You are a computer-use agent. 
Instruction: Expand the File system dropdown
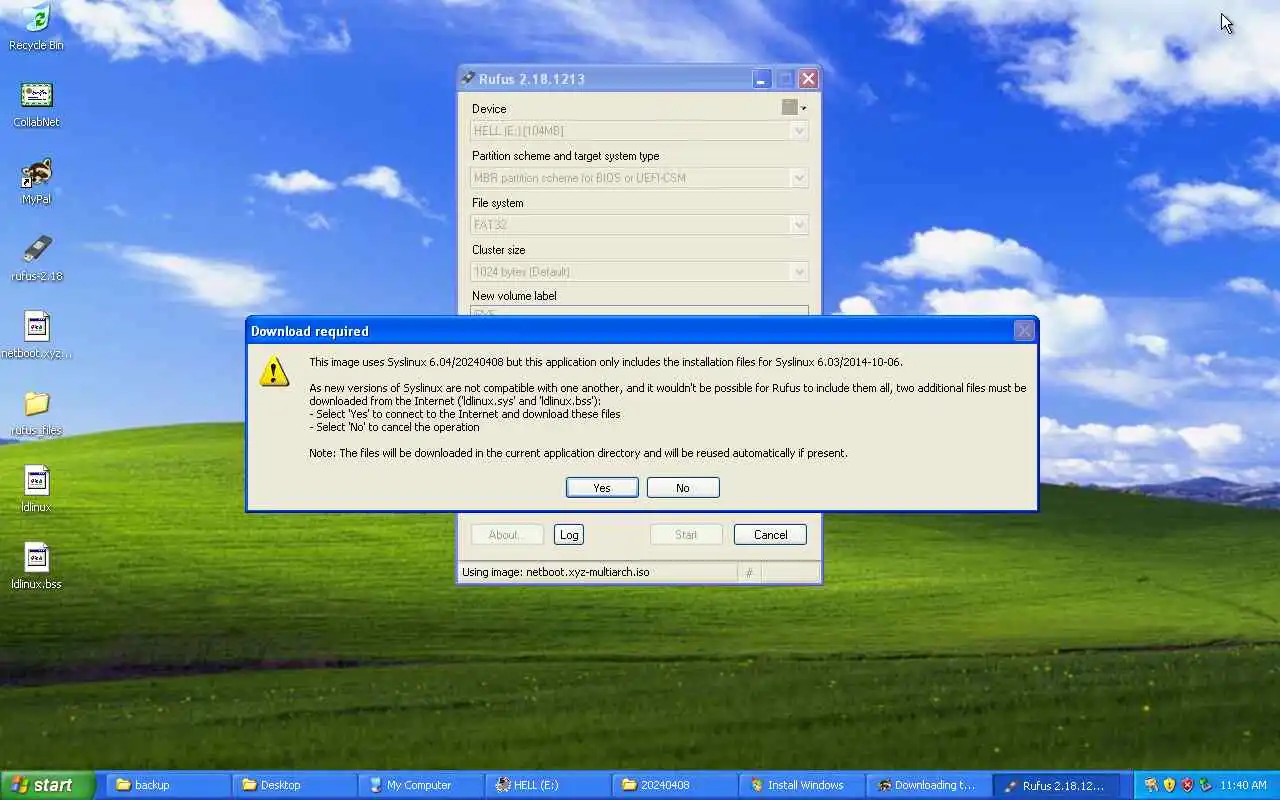799,224
